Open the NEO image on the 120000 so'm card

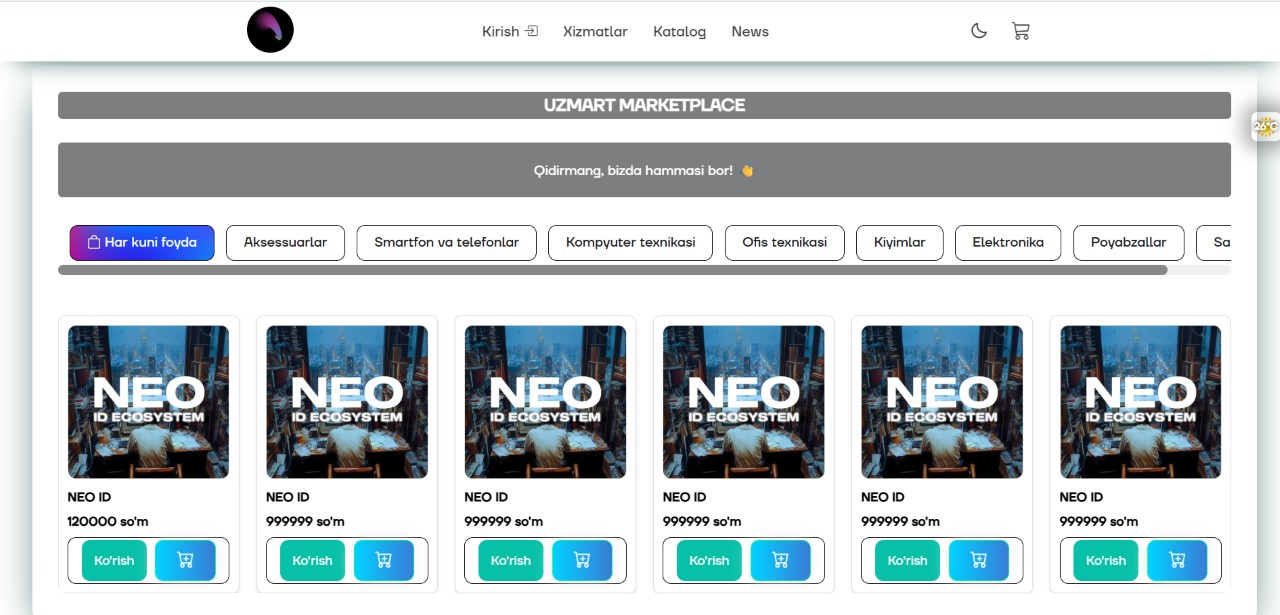click(148, 402)
